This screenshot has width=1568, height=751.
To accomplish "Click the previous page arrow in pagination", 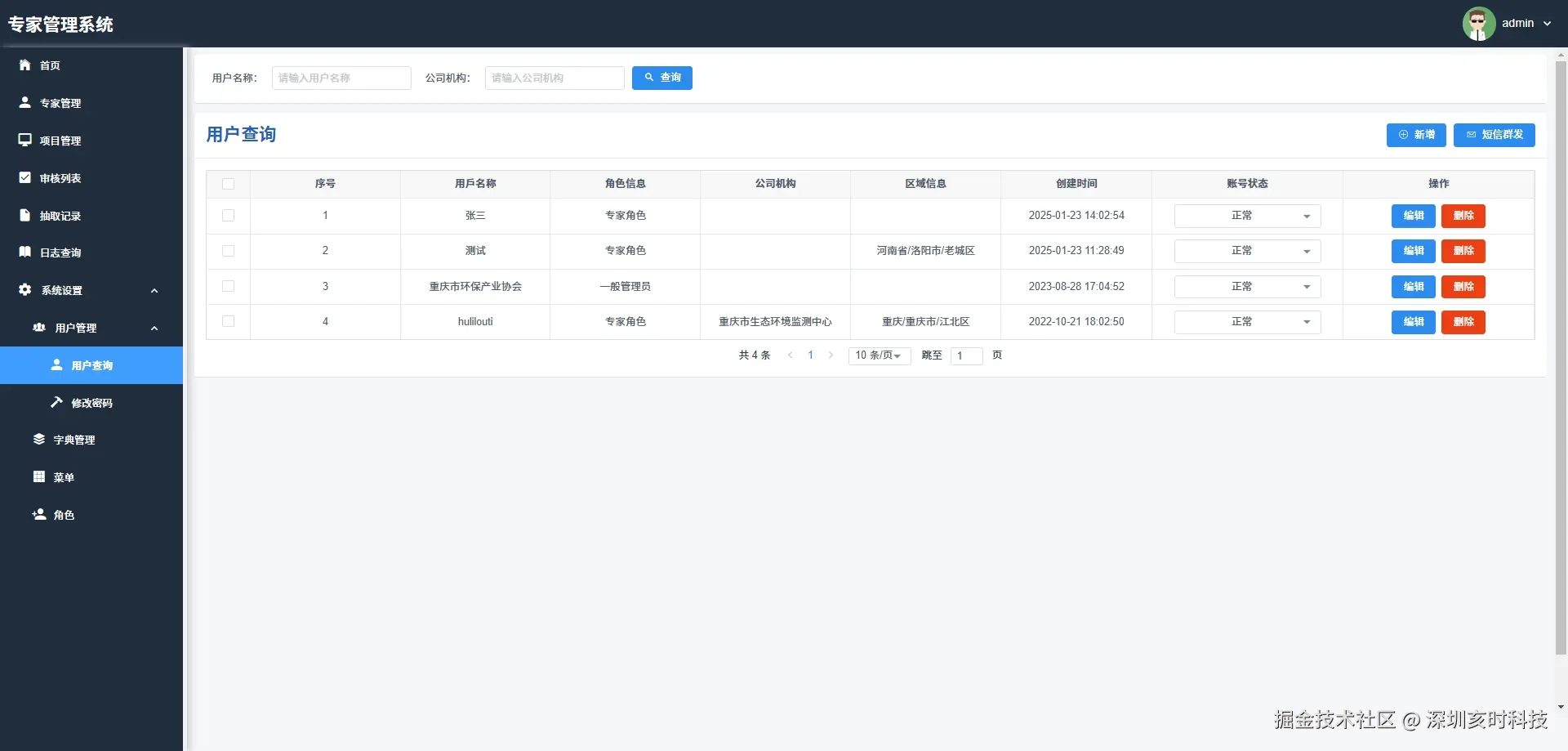I will pyautogui.click(x=790, y=355).
